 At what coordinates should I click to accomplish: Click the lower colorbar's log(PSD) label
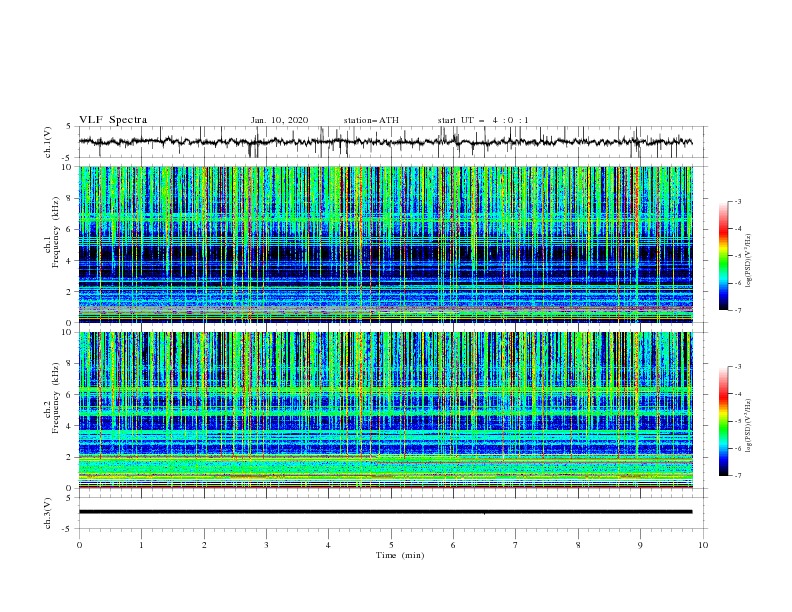(x=748, y=426)
